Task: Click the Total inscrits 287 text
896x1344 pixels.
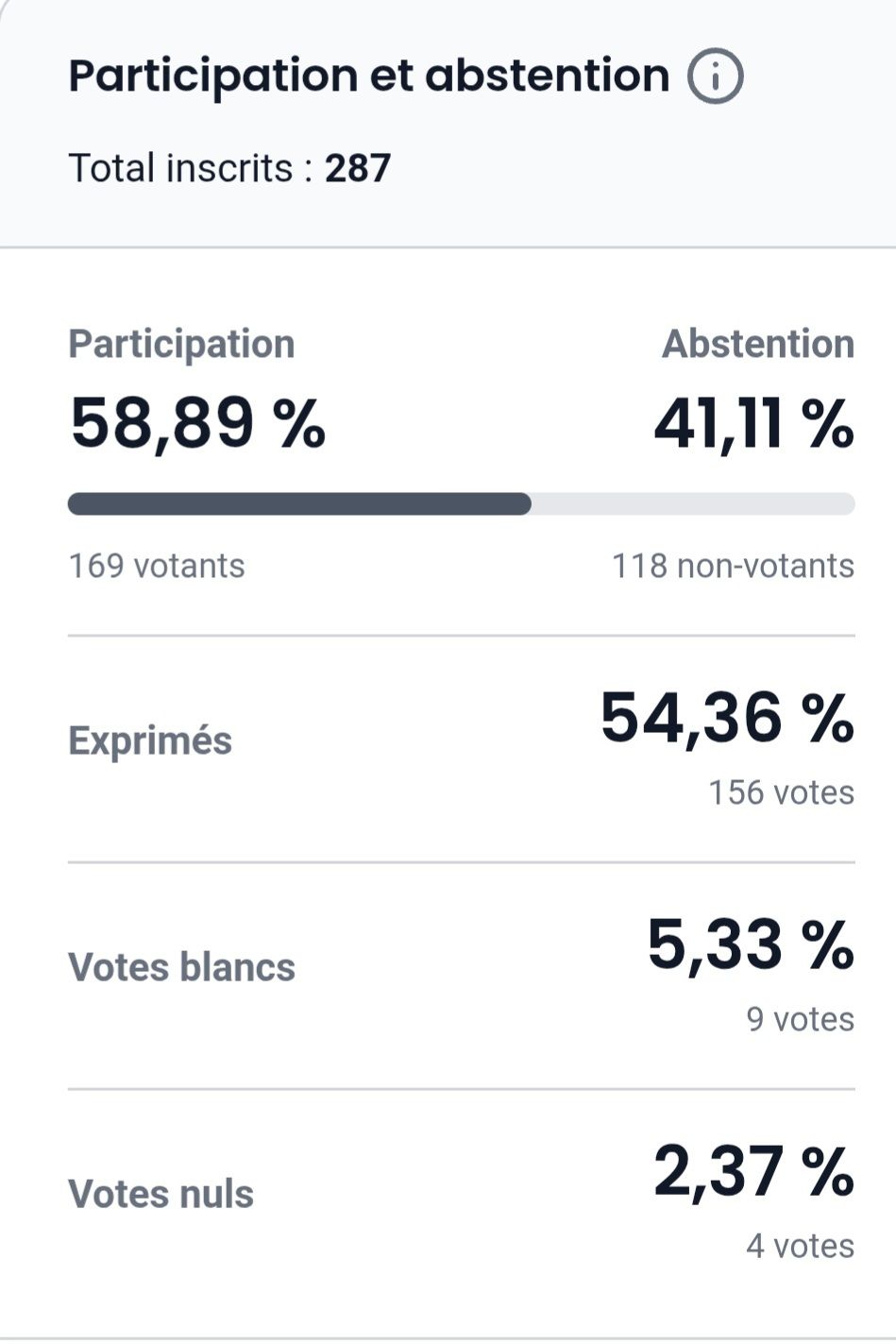Action: [x=229, y=168]
